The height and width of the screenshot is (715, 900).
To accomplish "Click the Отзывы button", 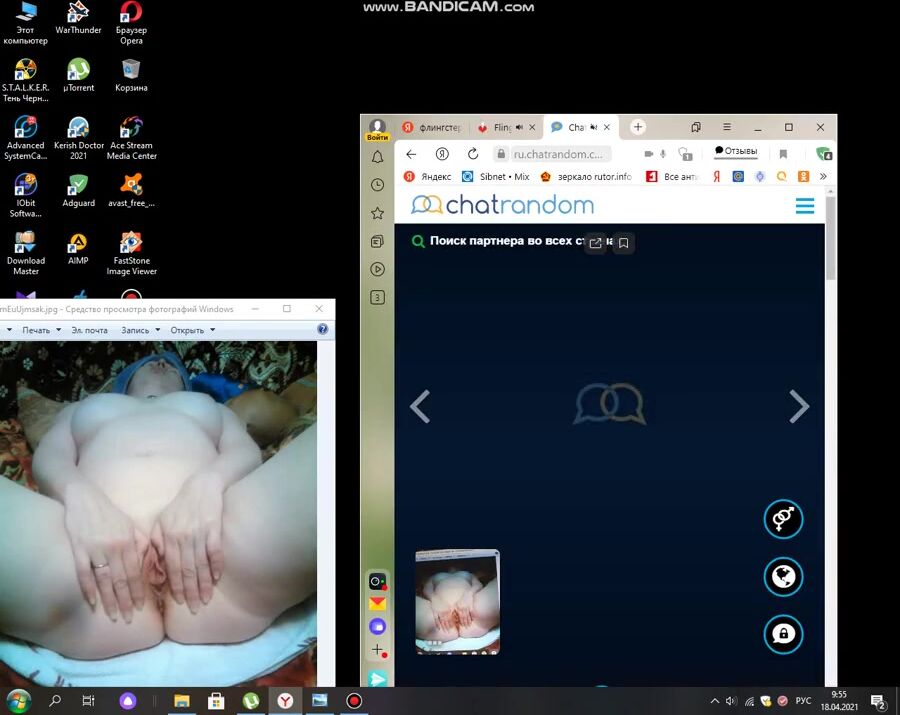I will point(736,152).
